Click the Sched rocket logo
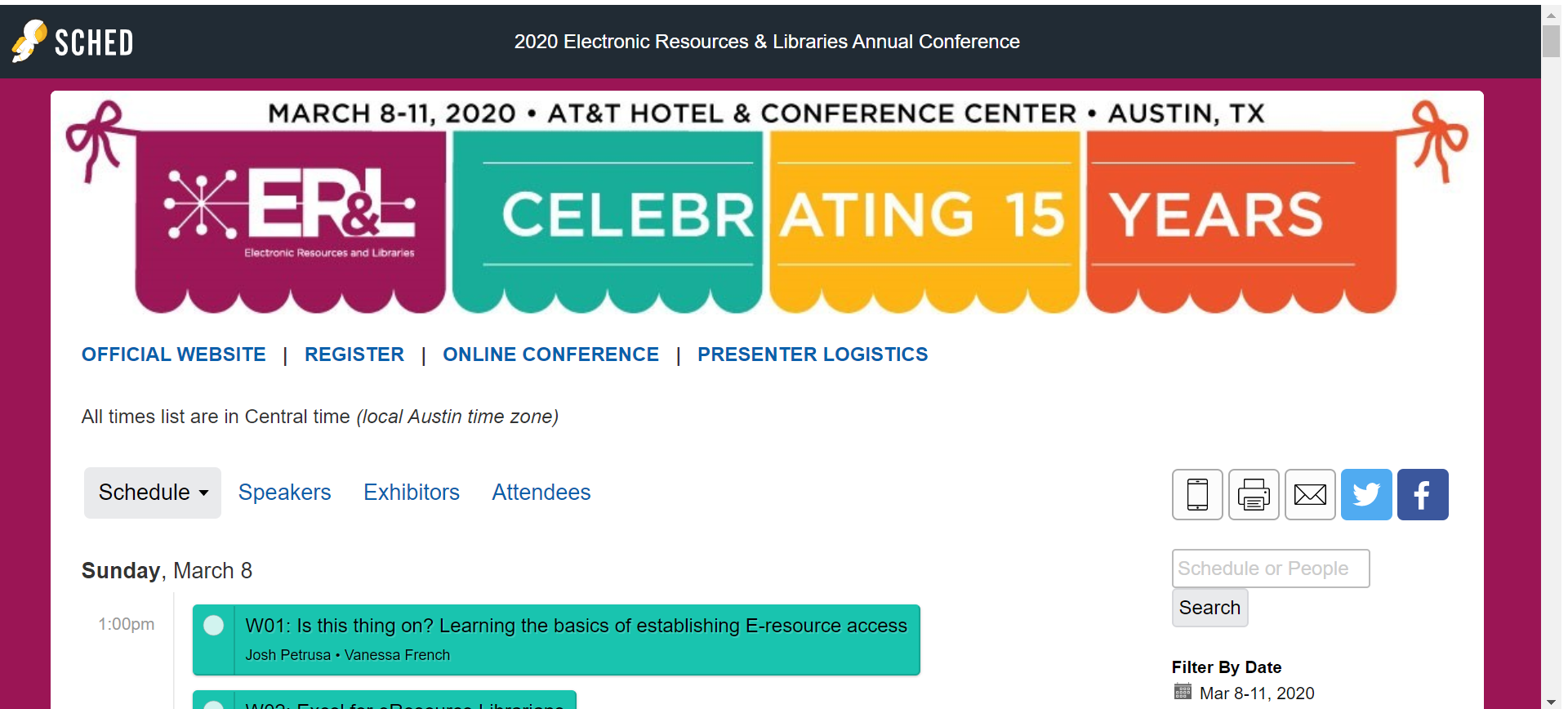This screenshot has height=709, width=1568. [72, 42]
